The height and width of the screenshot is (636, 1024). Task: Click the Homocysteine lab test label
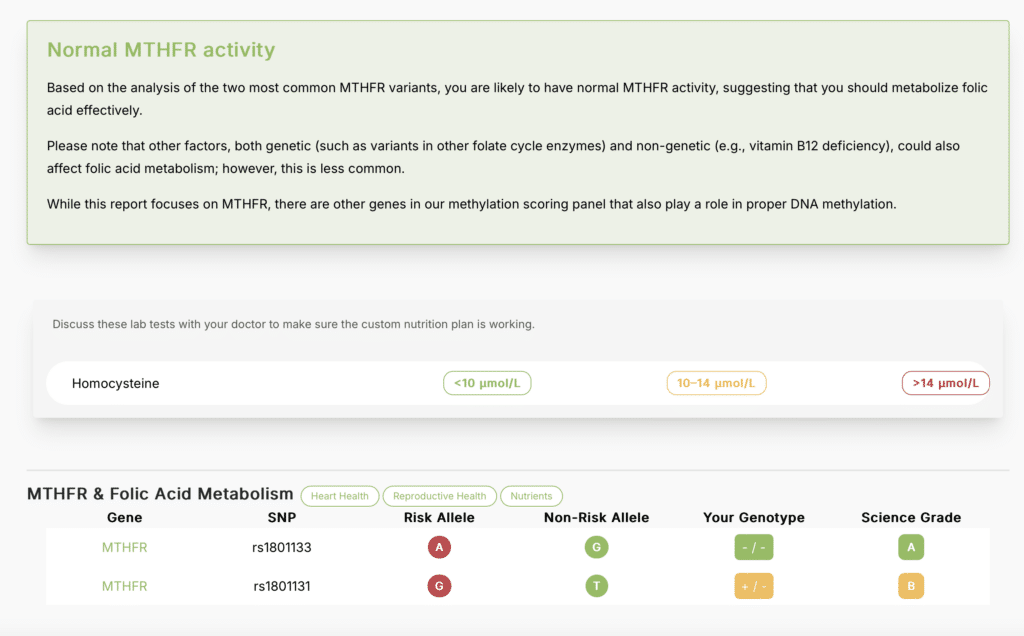coord(115,383)
